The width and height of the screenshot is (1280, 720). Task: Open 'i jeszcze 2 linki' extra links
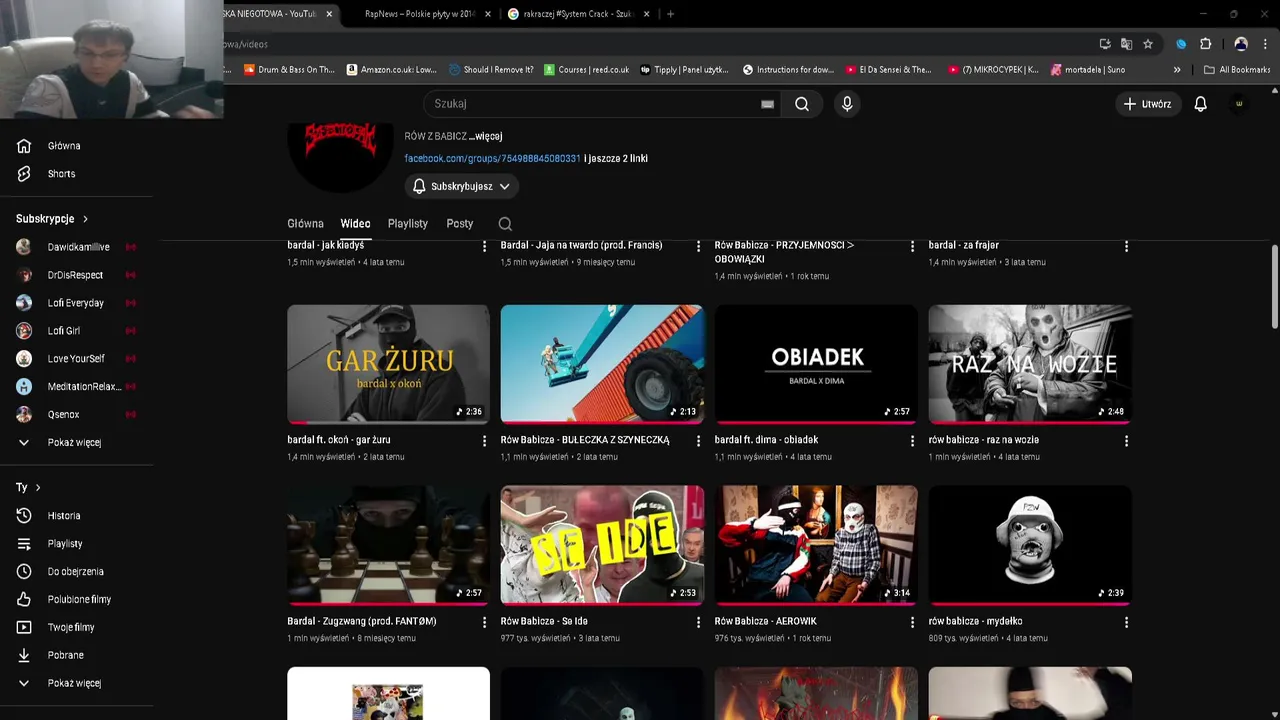pos(616,159)
